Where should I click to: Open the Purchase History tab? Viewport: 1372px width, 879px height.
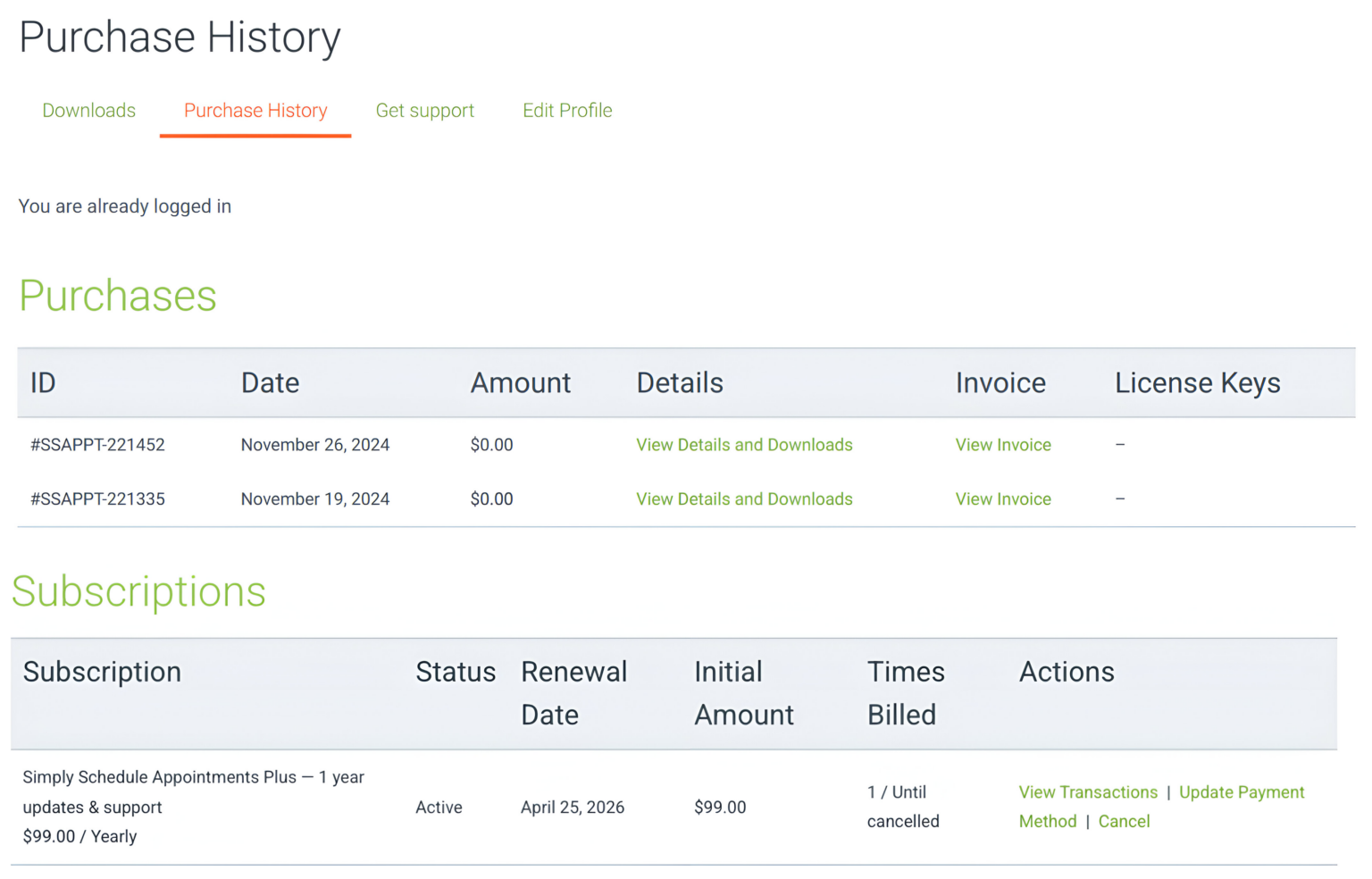[255, 110]
